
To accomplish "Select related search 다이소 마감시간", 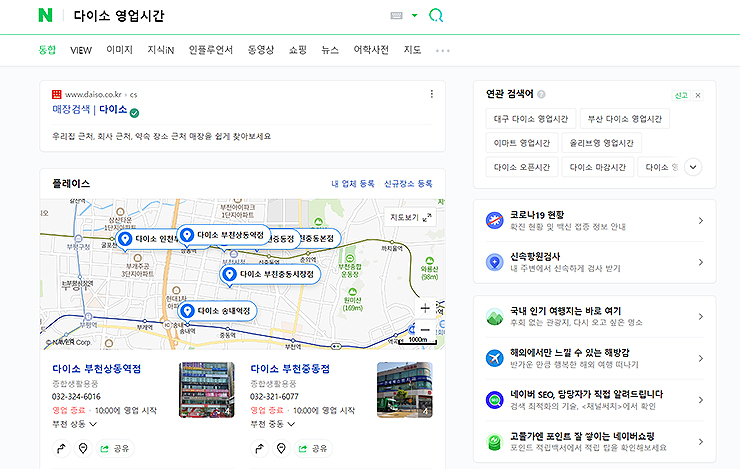I will pos(597,167).
